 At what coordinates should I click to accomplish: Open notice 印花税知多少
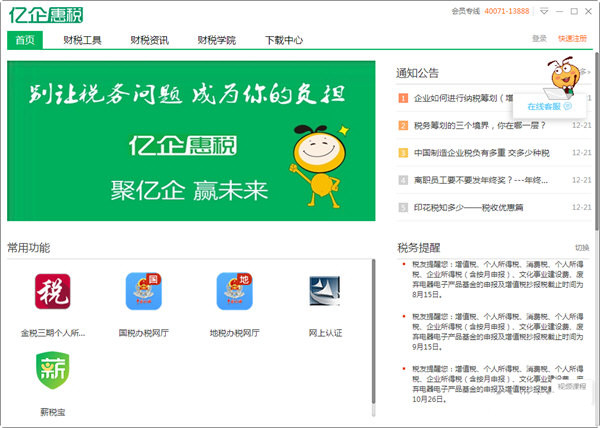click(x=468, y=208)
